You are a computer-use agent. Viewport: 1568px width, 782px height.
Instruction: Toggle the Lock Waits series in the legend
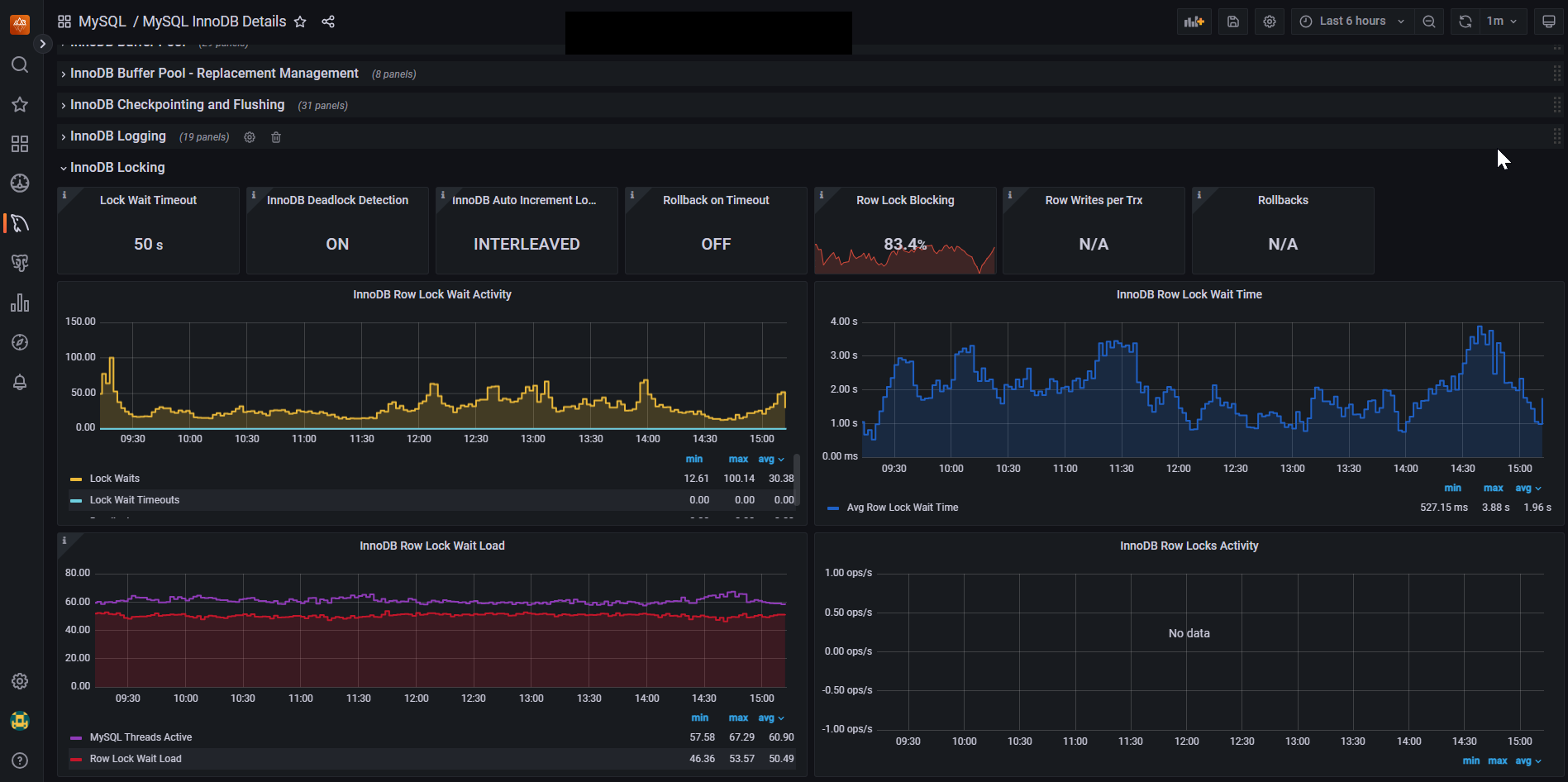114,479
